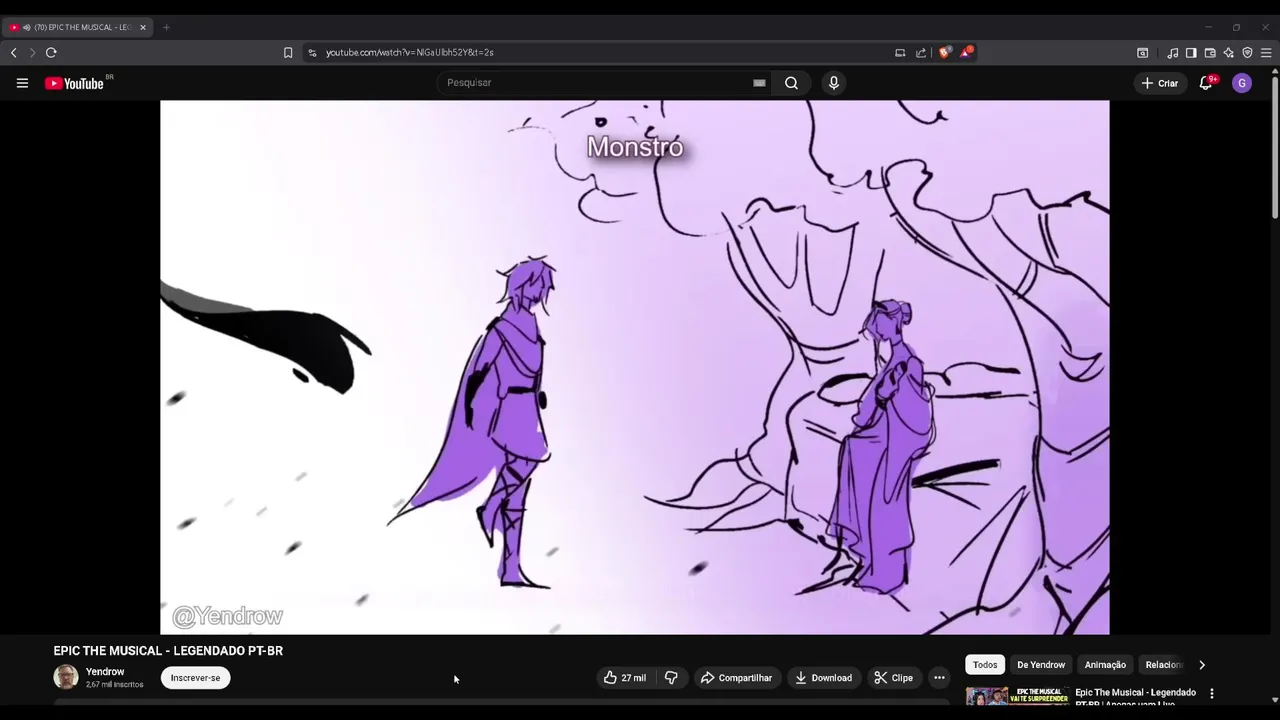Reload the current page
Screen dimensions: 1280x720
pos(51,52)
